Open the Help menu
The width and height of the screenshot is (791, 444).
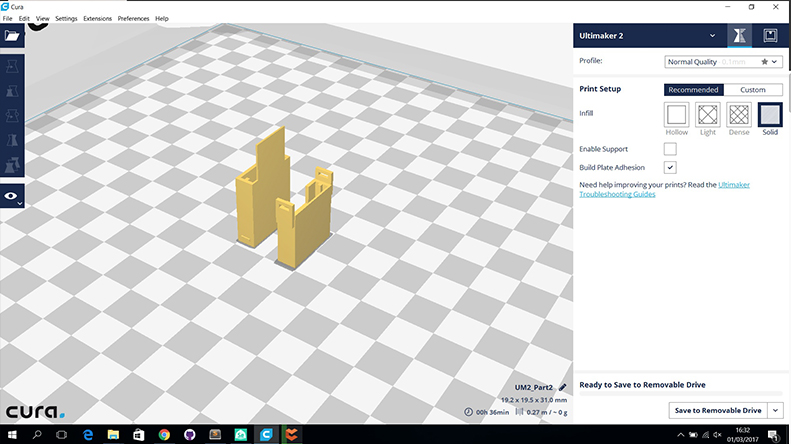tap(161, 18)
